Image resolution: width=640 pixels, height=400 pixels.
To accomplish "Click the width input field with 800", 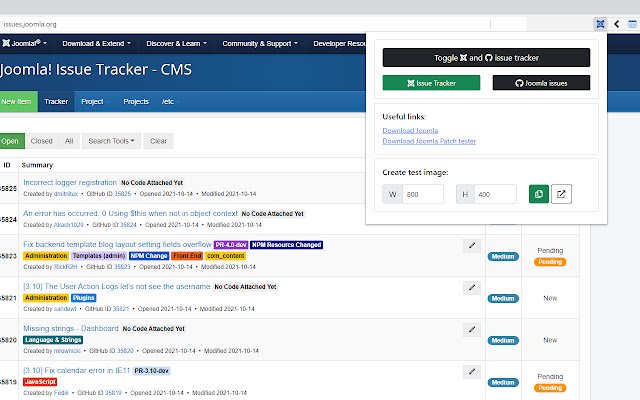I will 423,194.
